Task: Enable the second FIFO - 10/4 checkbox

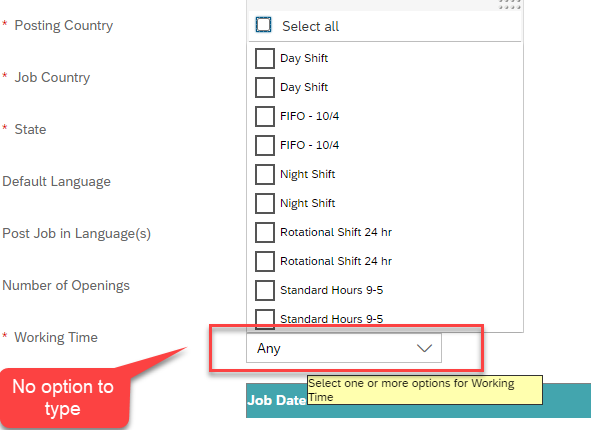Action: [265, 145]
